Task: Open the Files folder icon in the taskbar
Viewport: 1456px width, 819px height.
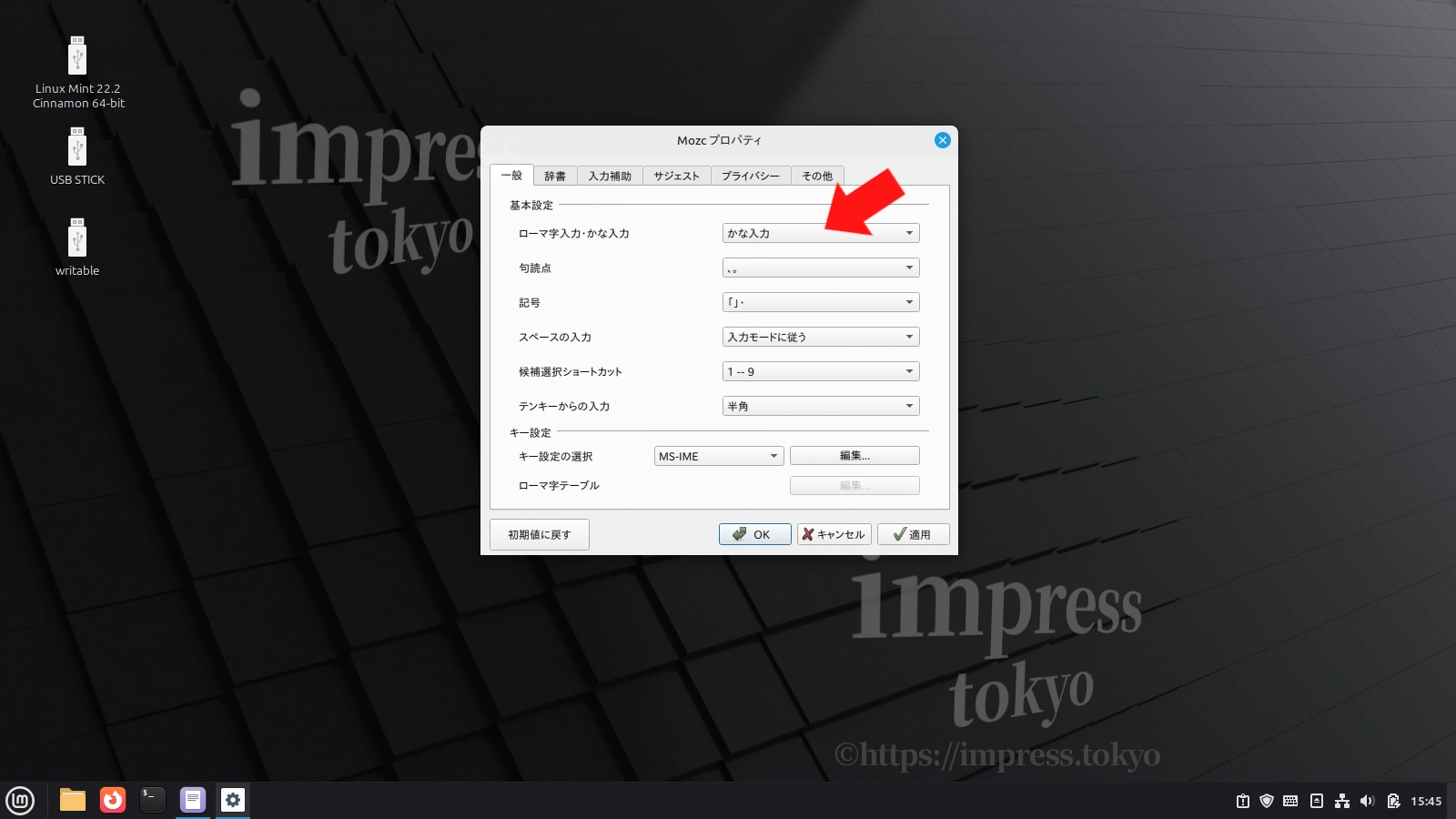Action: (73, 800)
